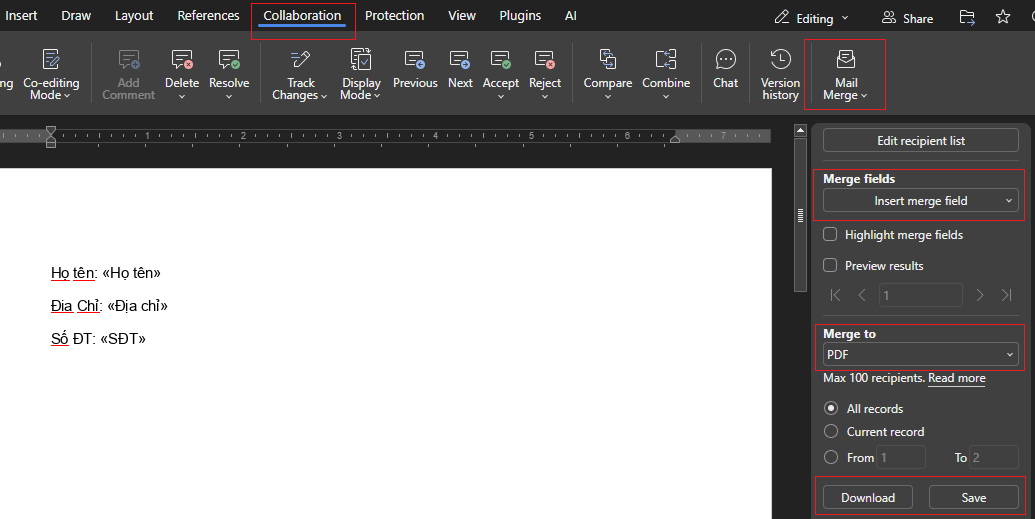Select the From range radio button
This screenshot has width=1035, height=519.
pyautogui.click(x=831, y=457)
